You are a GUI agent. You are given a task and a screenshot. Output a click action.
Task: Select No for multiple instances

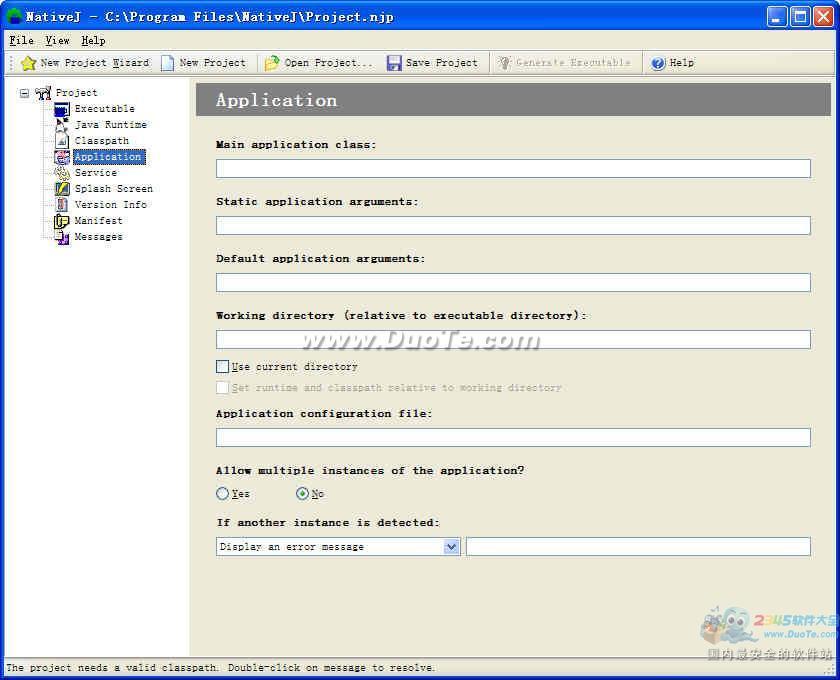click(302, 494)
